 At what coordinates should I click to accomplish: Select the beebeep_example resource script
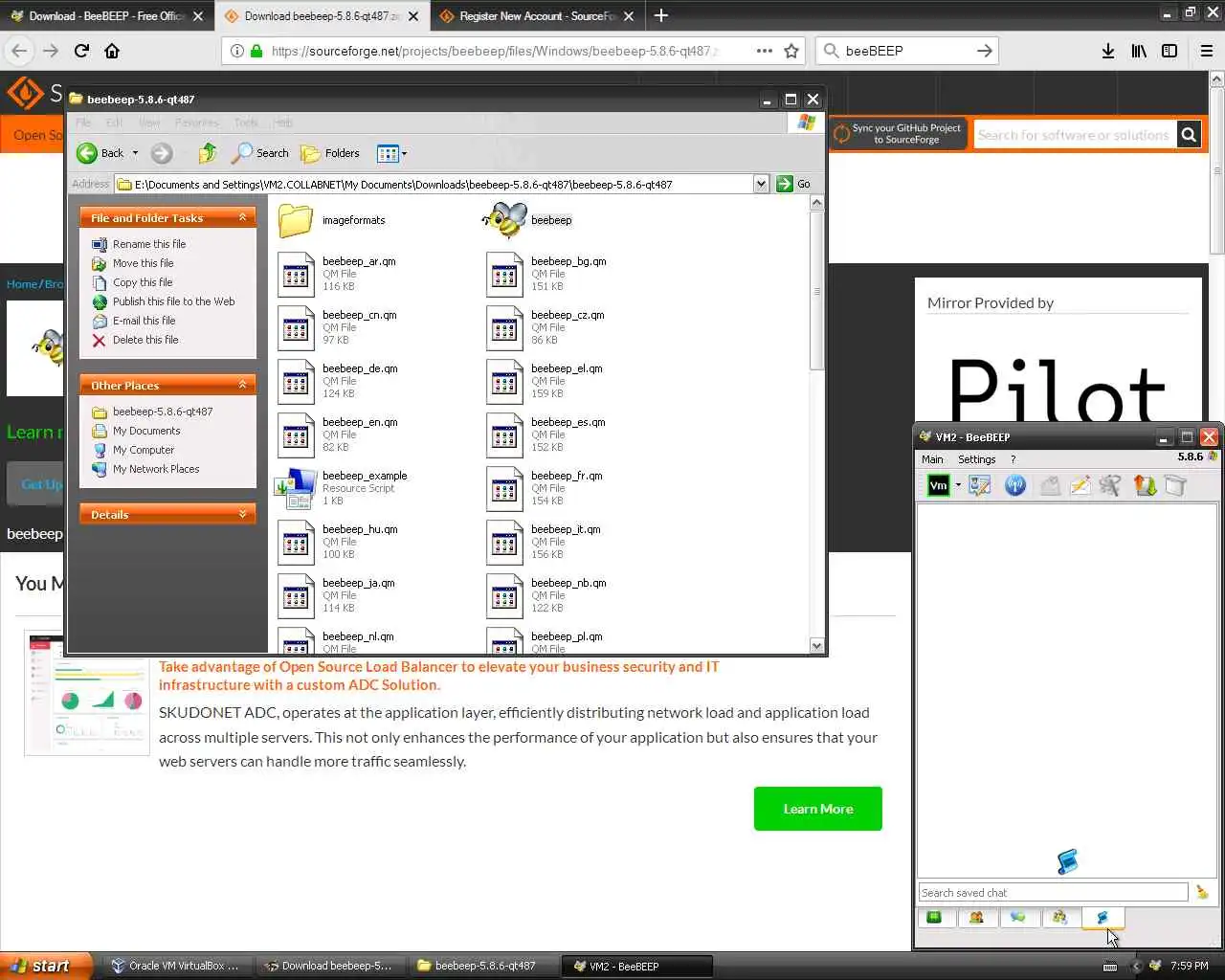coord(342,488)
